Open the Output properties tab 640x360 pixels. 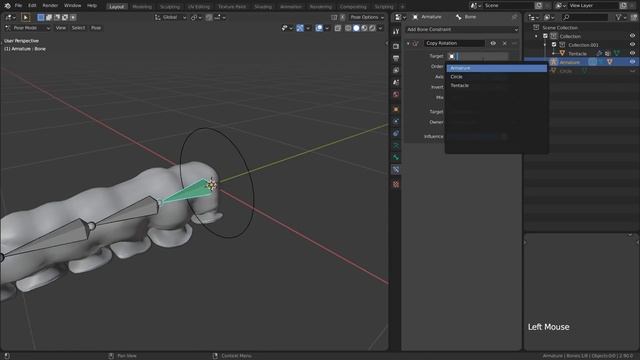[396, 58]
